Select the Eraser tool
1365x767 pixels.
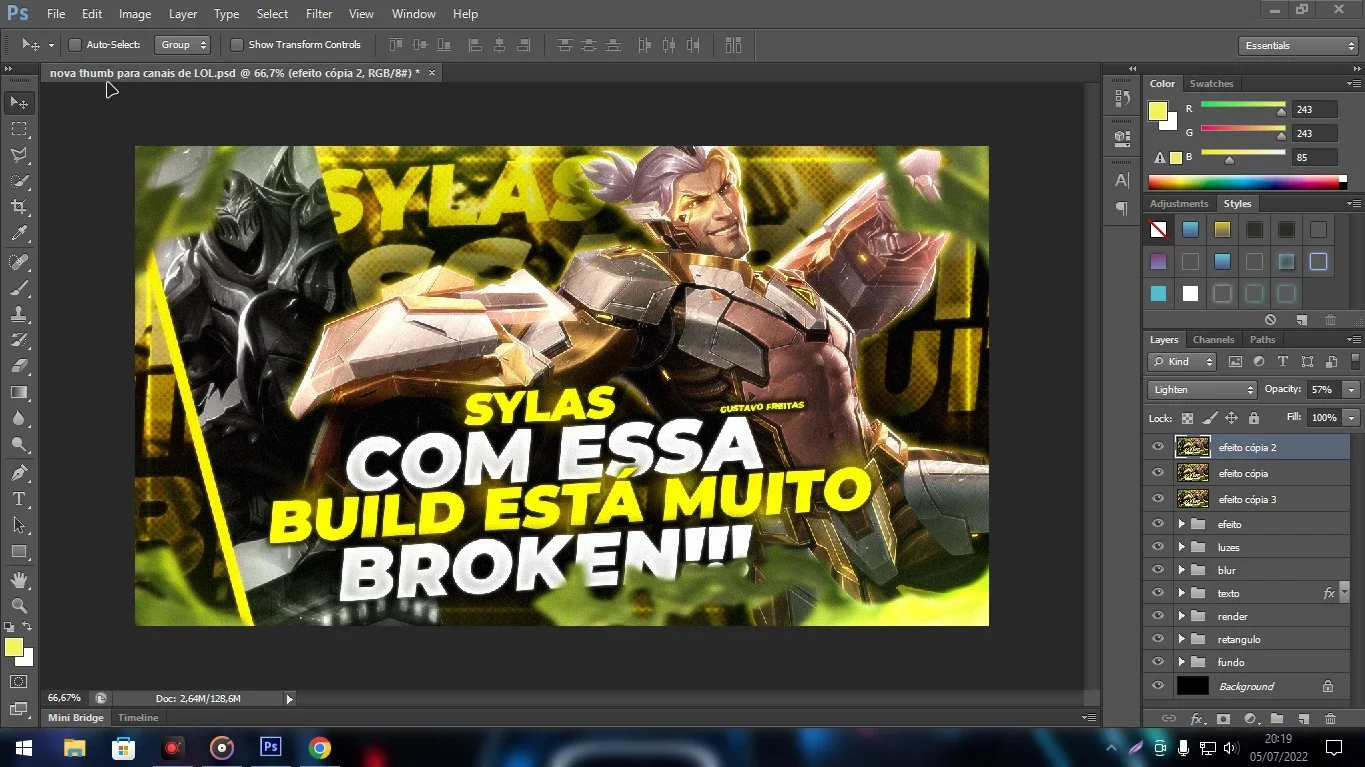pyautogui.click(x=19, y=366)
